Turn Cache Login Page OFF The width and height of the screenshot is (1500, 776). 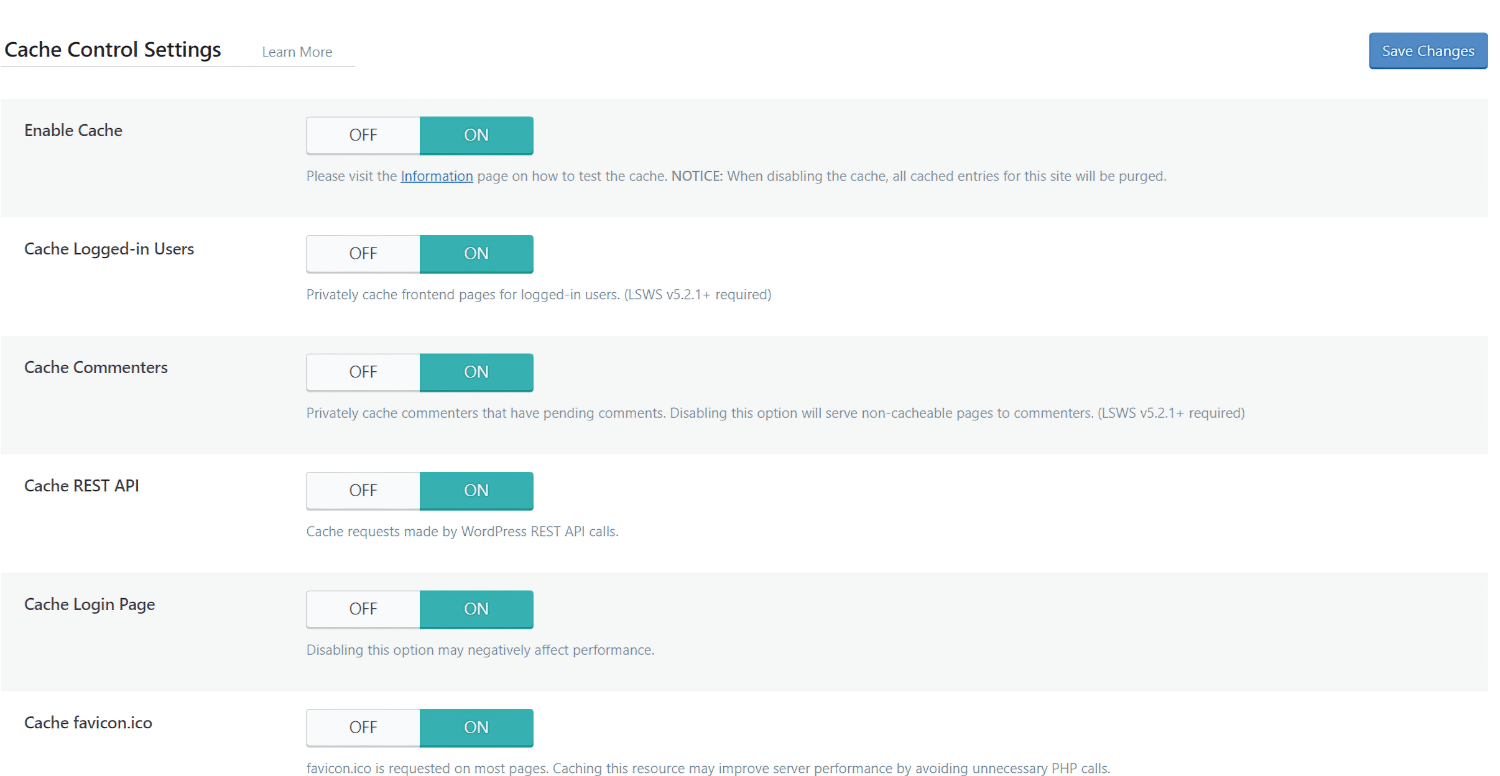(x=363, y=609)
